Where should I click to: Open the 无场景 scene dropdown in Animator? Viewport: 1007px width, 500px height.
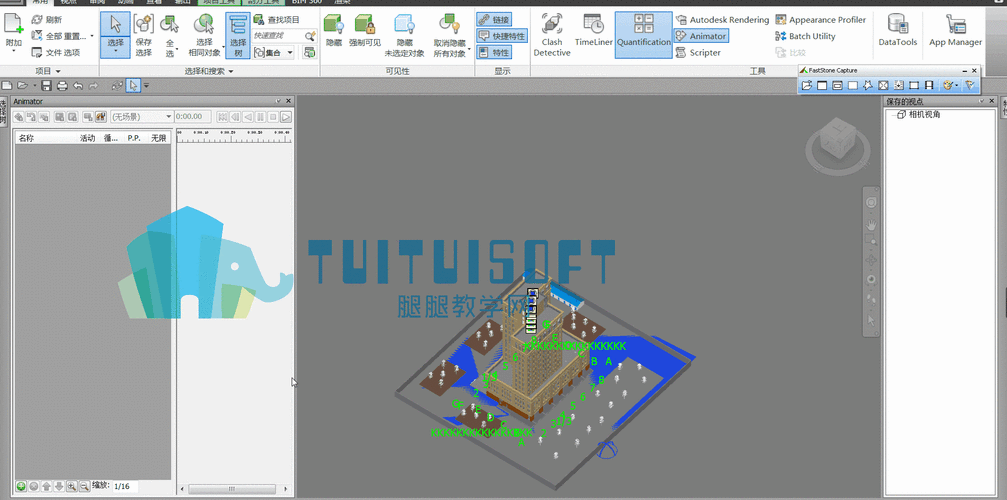tap(141, 117)
